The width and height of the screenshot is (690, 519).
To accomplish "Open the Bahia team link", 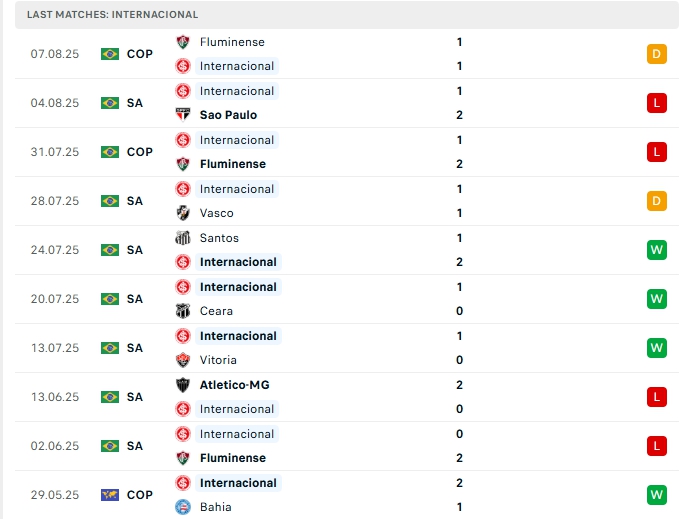I will pos(215,507).
